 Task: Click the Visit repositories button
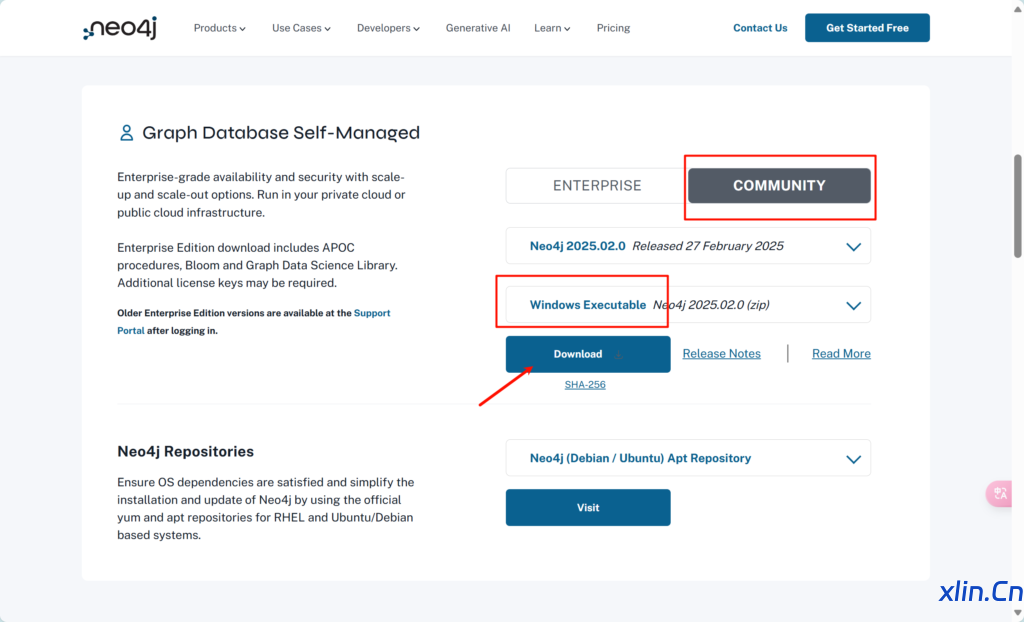tap(588, 508)
